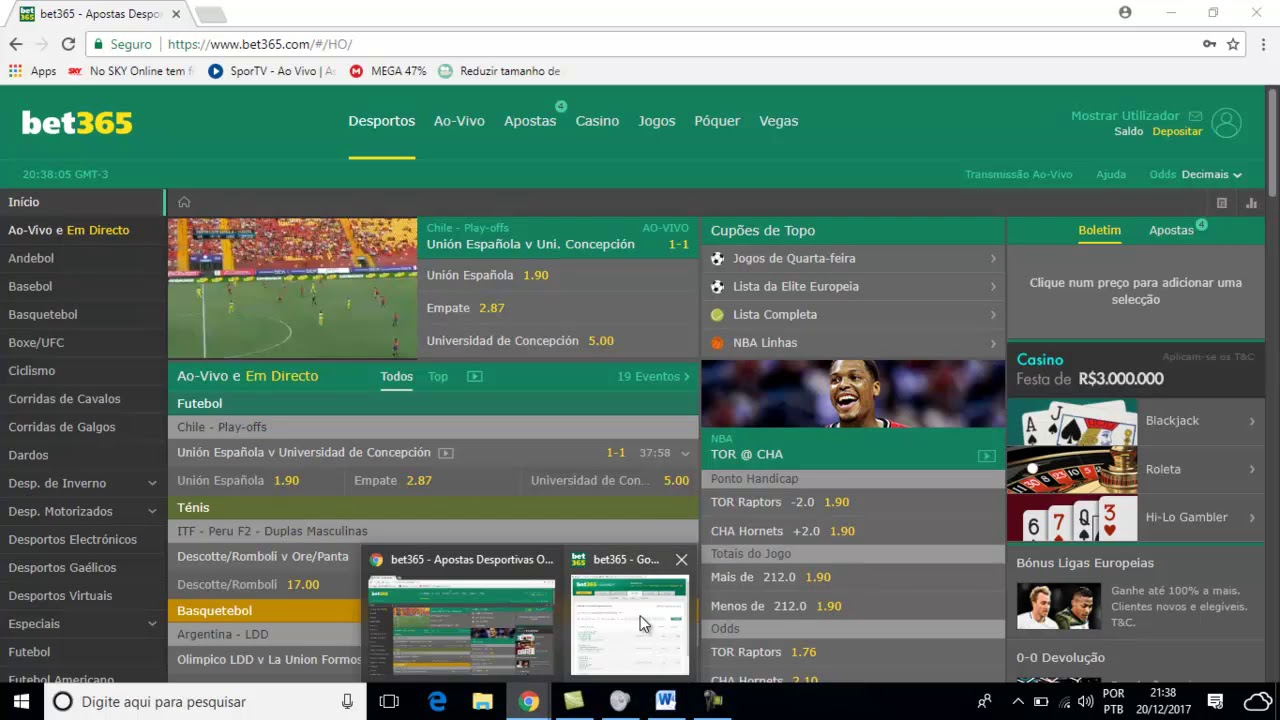
Task: Click the live video icon in TOR @ CHA header
Action: 987,456
